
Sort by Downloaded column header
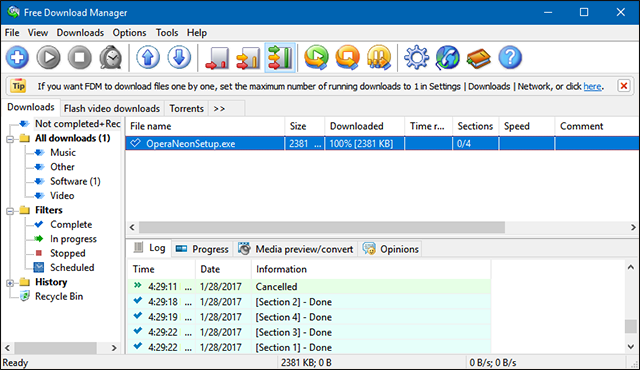(364, 126)
